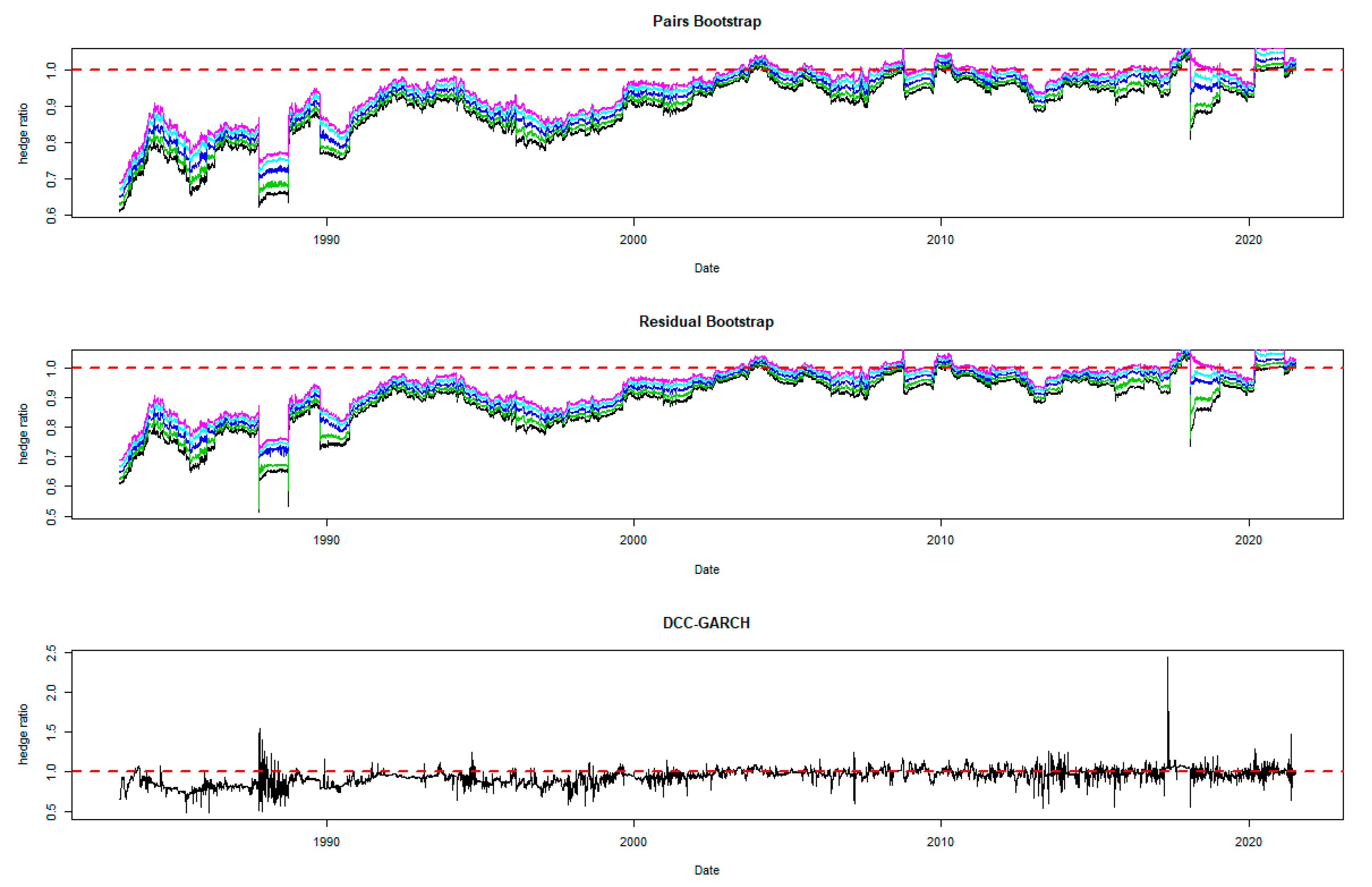Click the tallest spike peak in DCC-GARCH plot
1372x887 pixels.
[x=1168, y=658]
